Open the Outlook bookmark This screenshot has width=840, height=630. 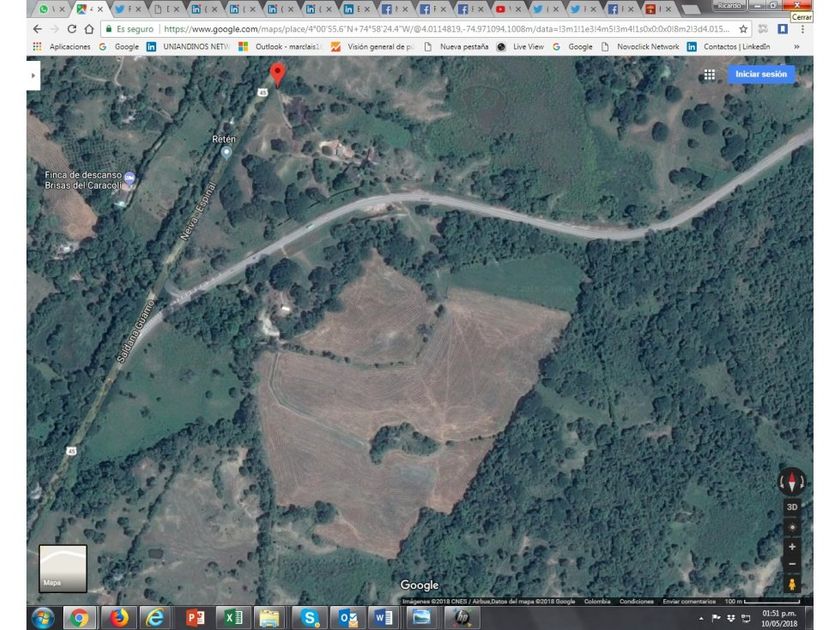pos(280,47)
